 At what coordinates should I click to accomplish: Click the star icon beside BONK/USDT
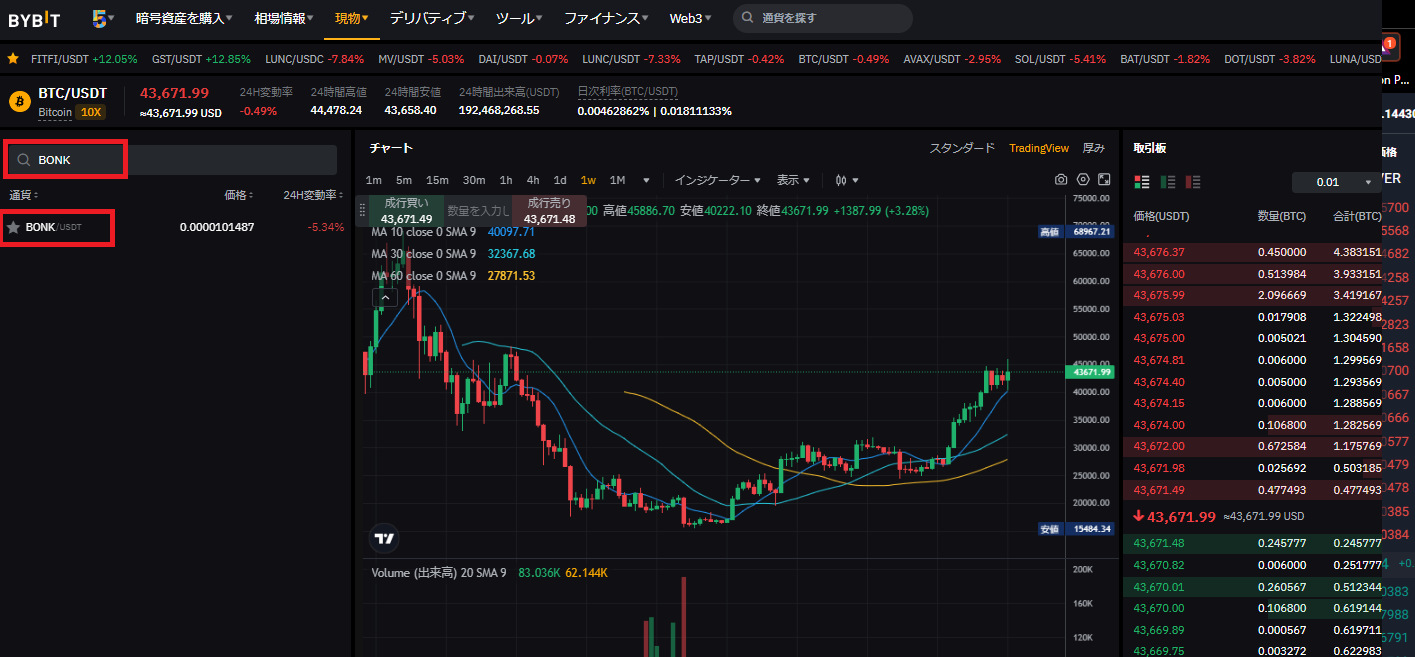click(x=13, y=227)
